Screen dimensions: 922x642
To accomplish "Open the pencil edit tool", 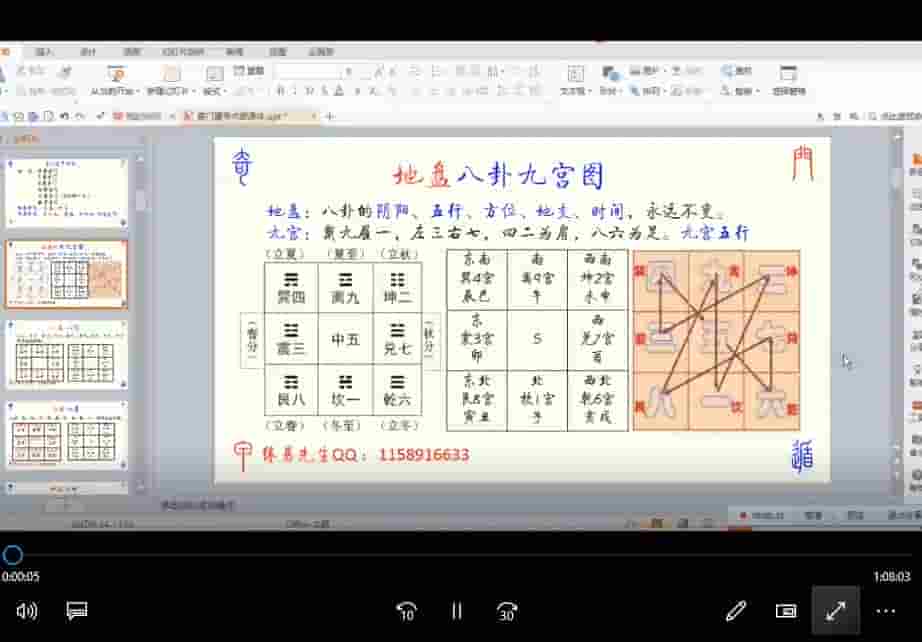I will click(x=736, y=610).
